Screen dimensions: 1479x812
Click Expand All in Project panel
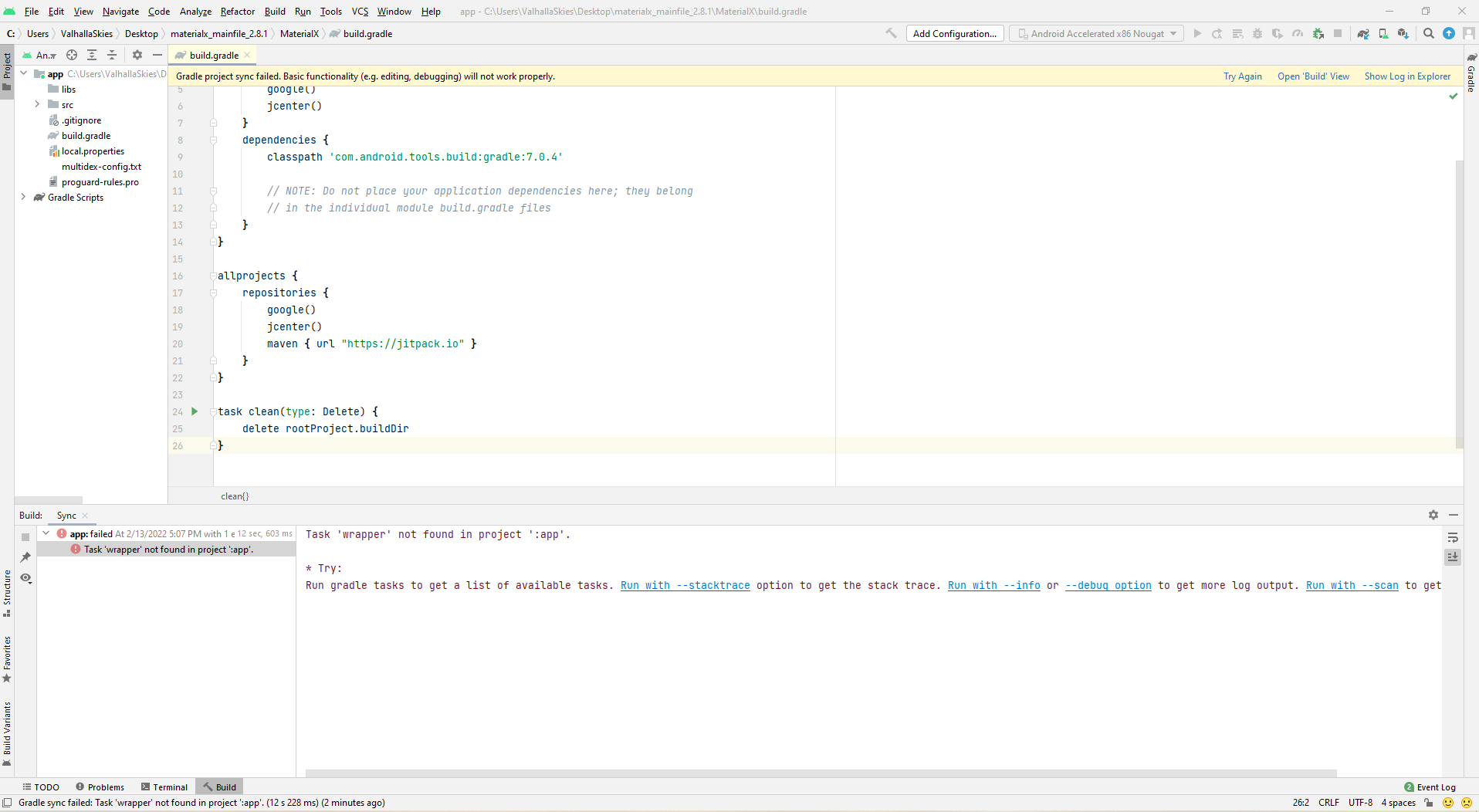click(92, 55)
